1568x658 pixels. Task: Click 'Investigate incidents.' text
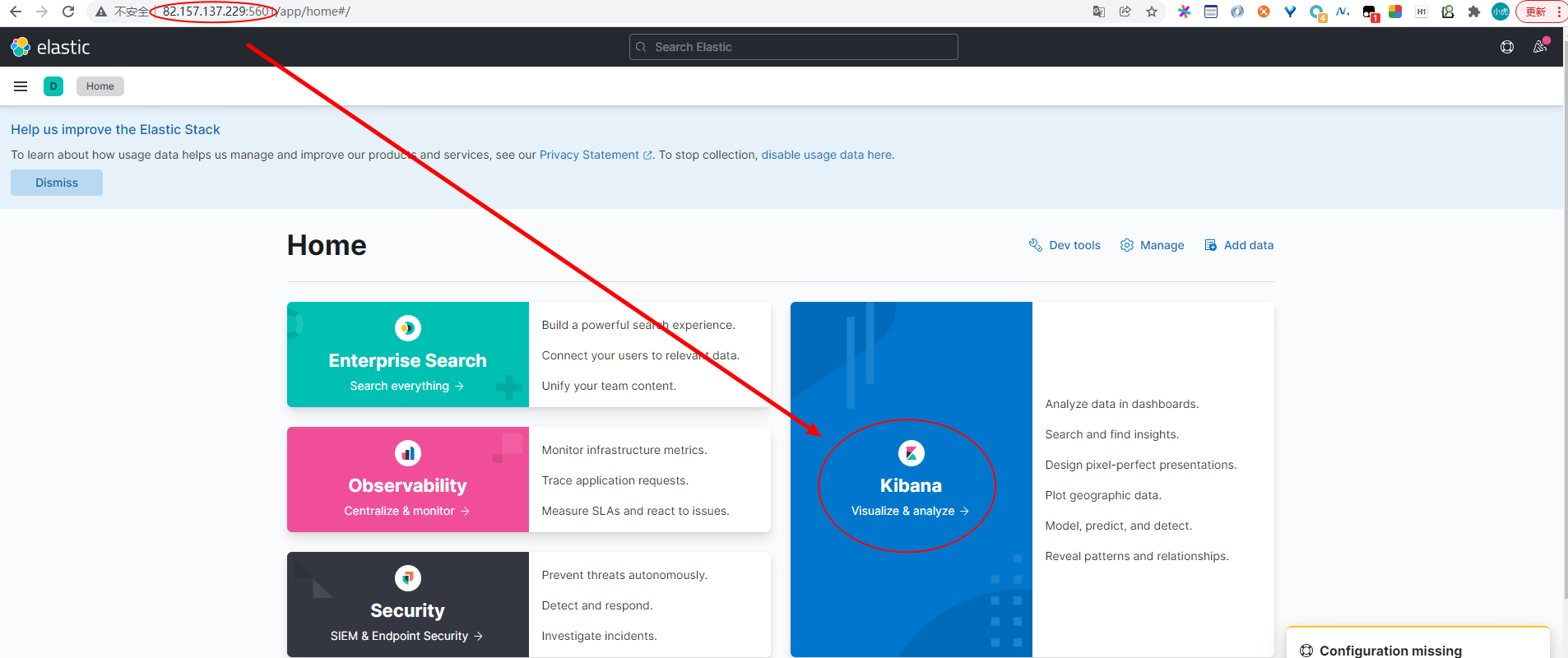pyautogui.click(x=599, y=636)
